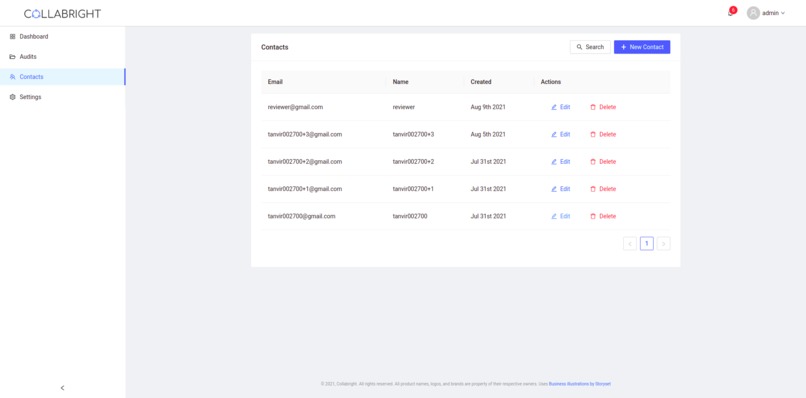This screenshot has height=398, width=806.
Task: Go to the next page arrow
Action: pyautogui.click(x=664, y=244)
